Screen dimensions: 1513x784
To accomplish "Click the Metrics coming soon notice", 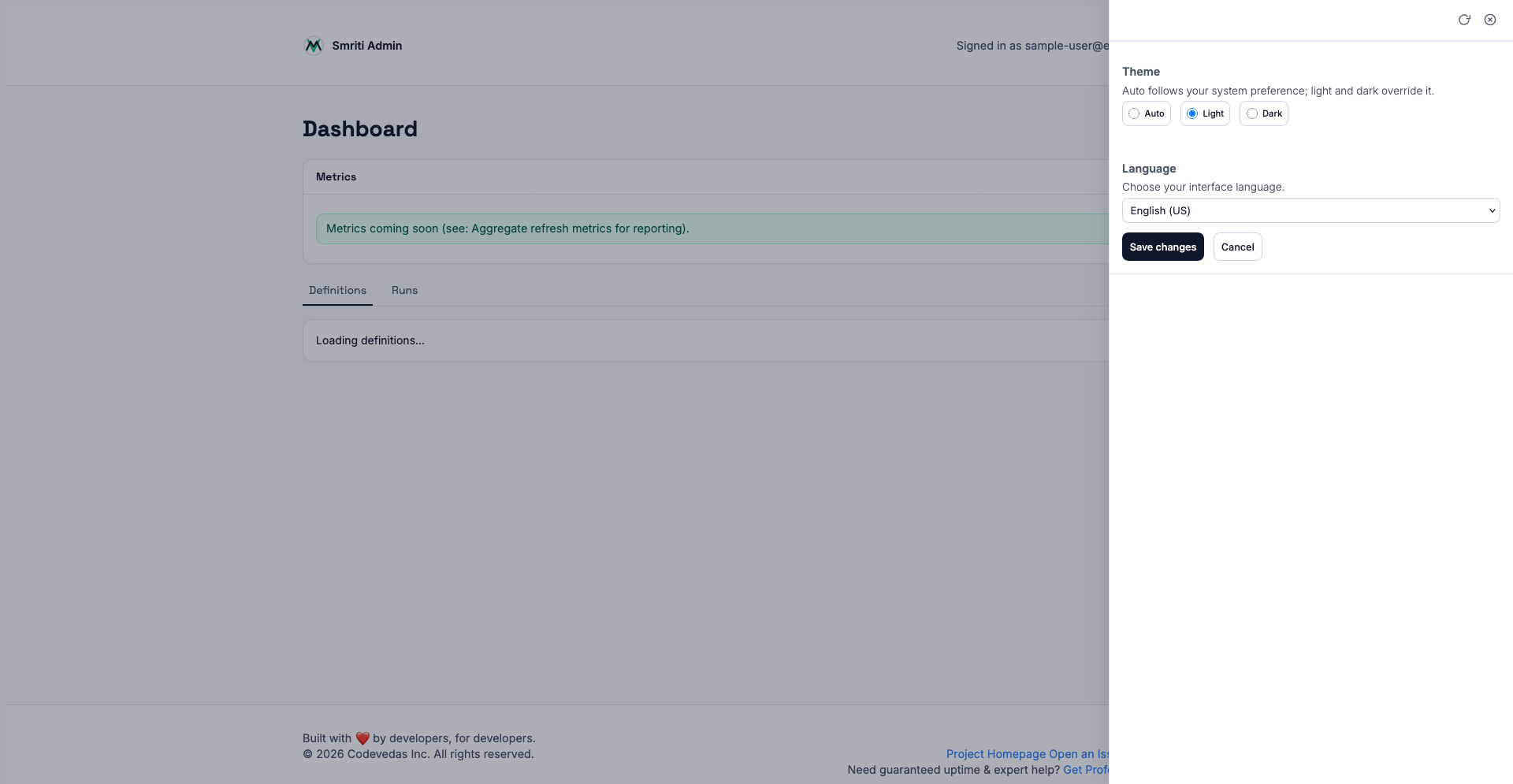I will coord(712,229).
